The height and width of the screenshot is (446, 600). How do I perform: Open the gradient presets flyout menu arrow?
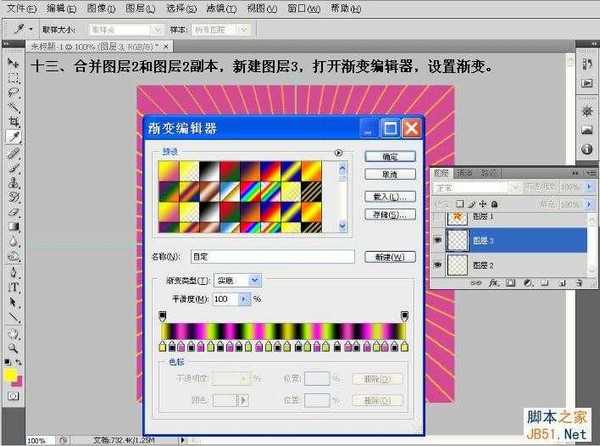339,153
